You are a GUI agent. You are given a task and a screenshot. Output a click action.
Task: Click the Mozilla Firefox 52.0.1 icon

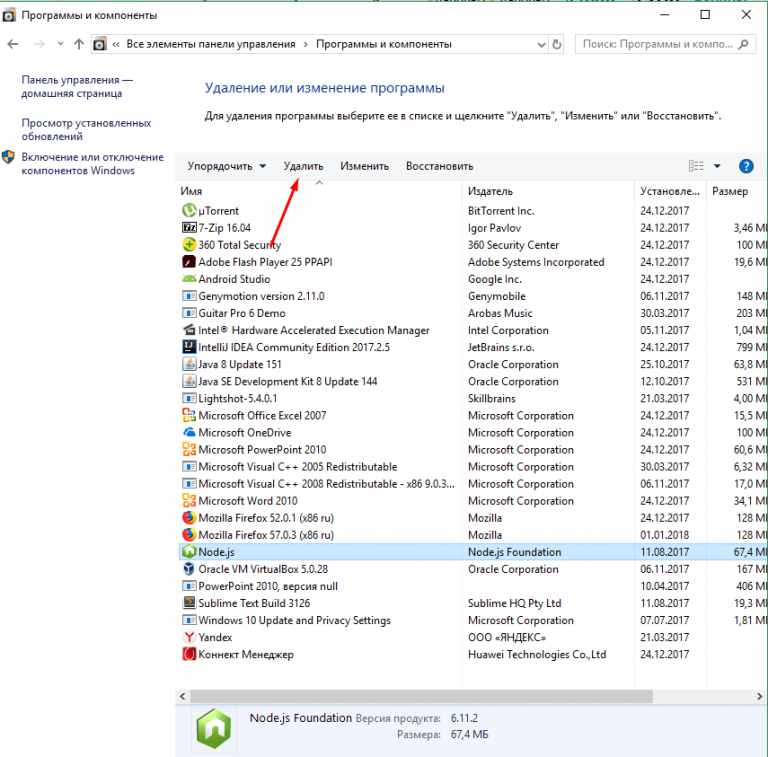[x=189, y=518]
